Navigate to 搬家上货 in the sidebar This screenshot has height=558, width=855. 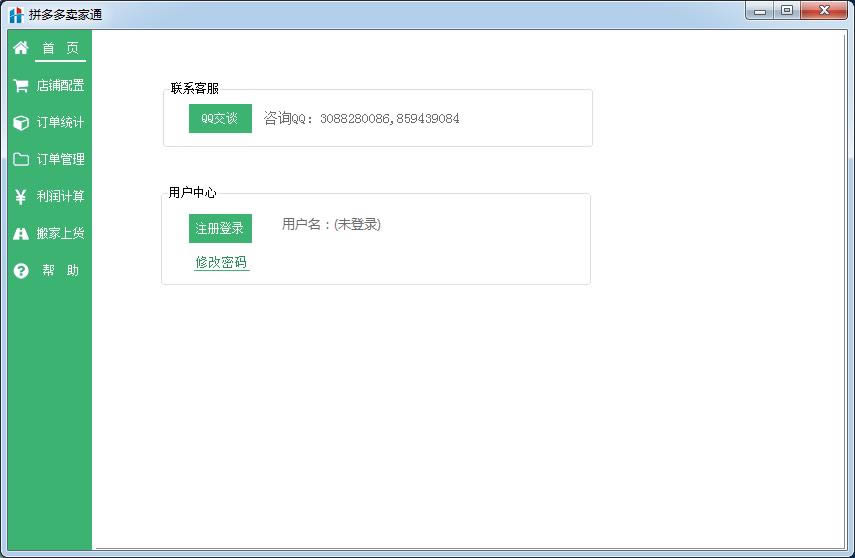click(61, 234)
